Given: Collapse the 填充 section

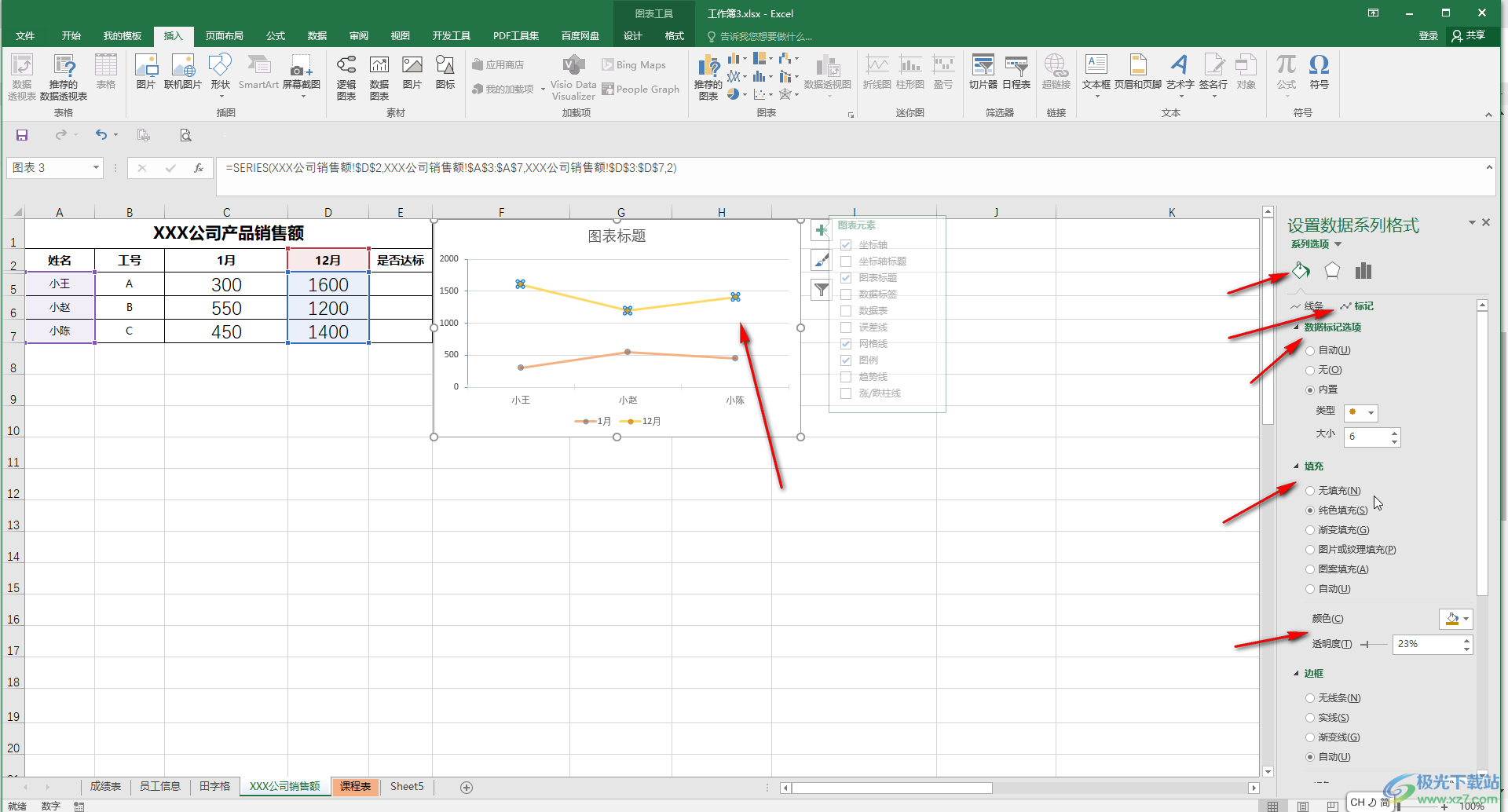Looking at the screenshot, I should [x=1297, y=466].
